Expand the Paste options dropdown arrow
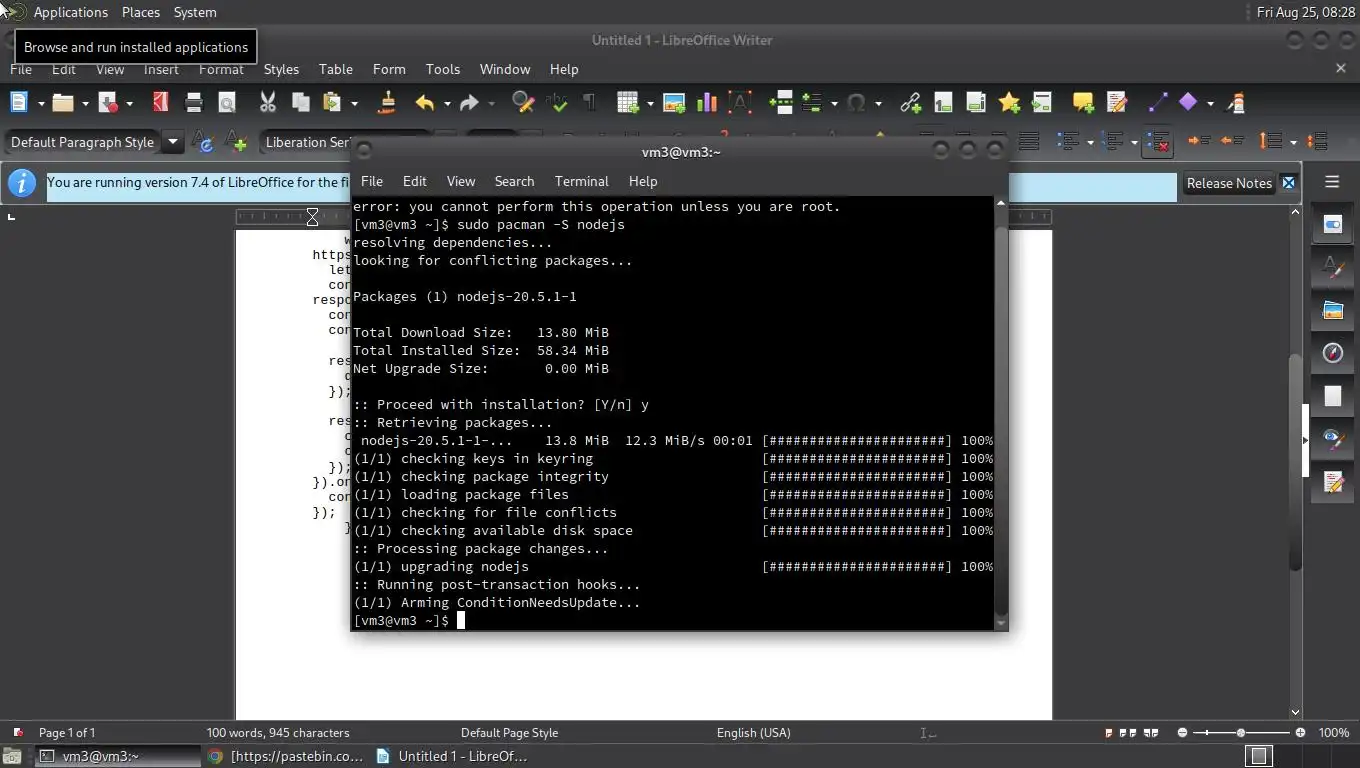This screenshot has height=768, width=1360. pos(354,103)
